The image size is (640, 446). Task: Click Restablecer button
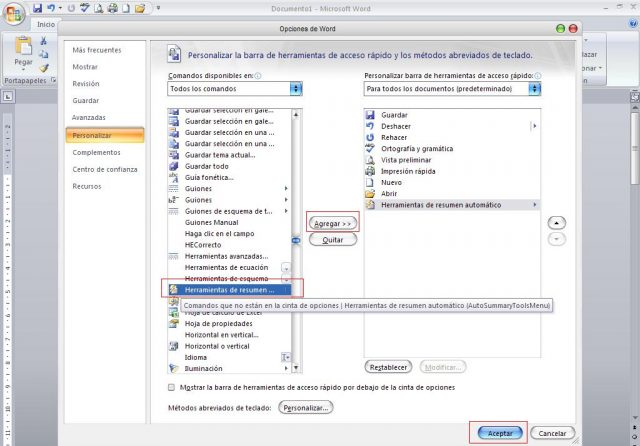pyautogui.click(x=388, y=367)
